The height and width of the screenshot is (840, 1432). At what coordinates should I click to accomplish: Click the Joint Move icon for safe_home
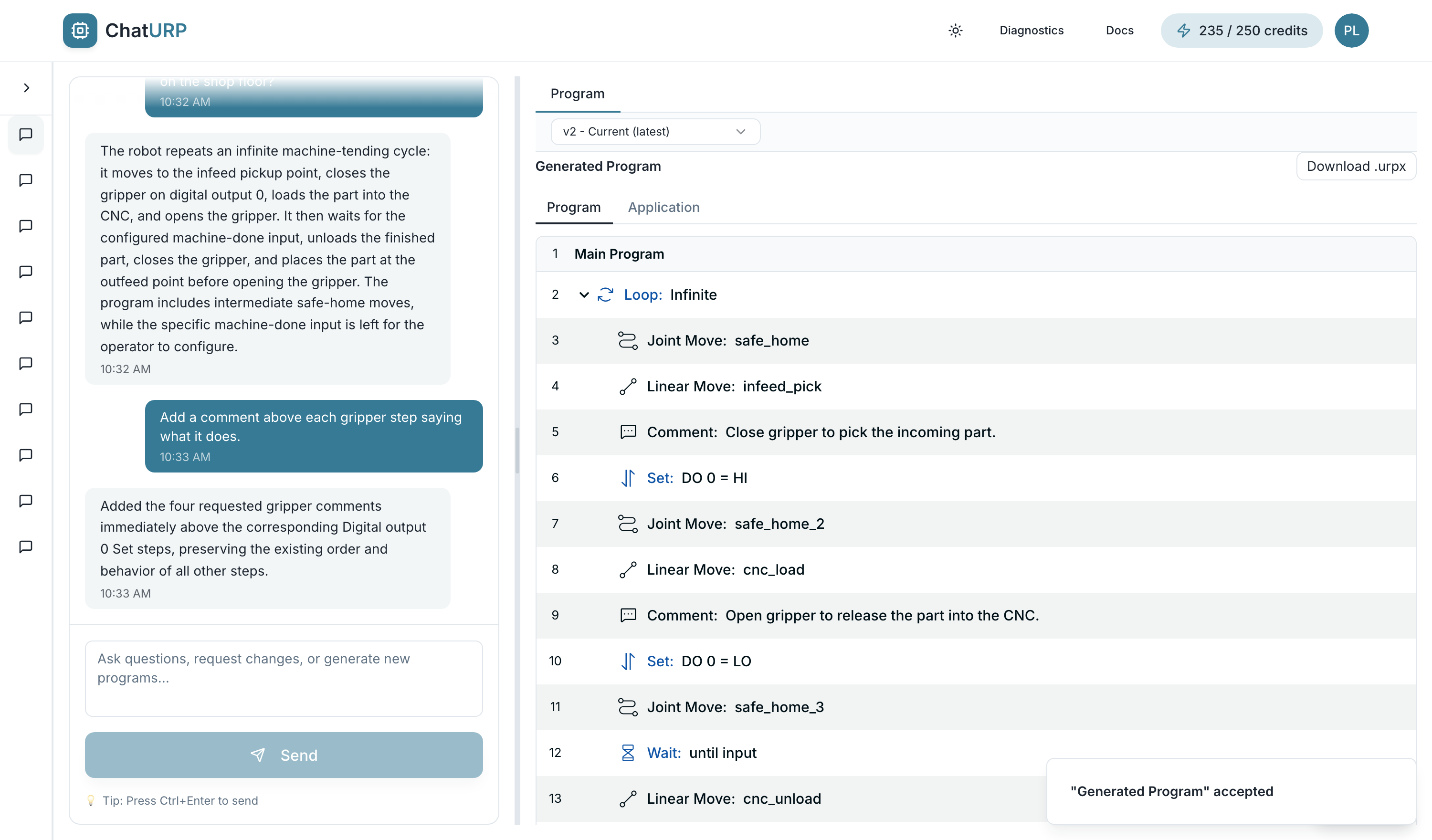click(627, 340)
